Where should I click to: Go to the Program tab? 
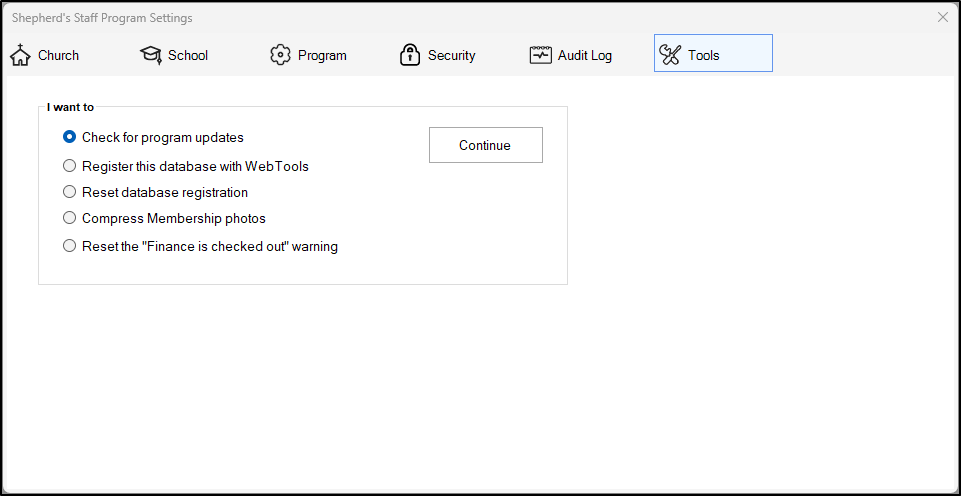[322, 55]
